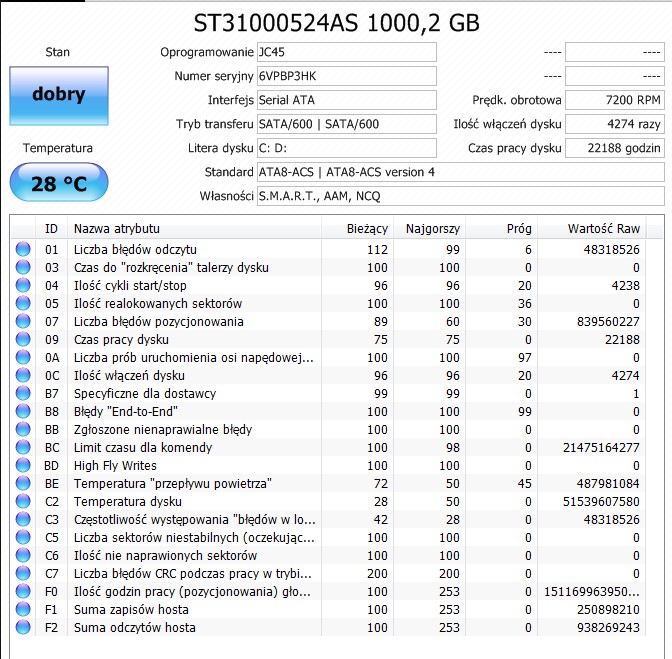Click status icon for 09 Czas pracy dysku
672x659 pixels.
pos(23,339)
